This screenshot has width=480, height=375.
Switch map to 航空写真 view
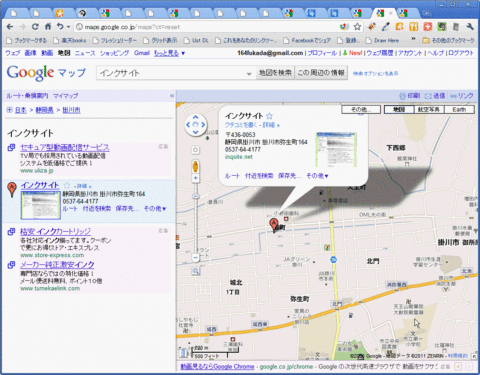pyautogui.click(x=428, y=110)
